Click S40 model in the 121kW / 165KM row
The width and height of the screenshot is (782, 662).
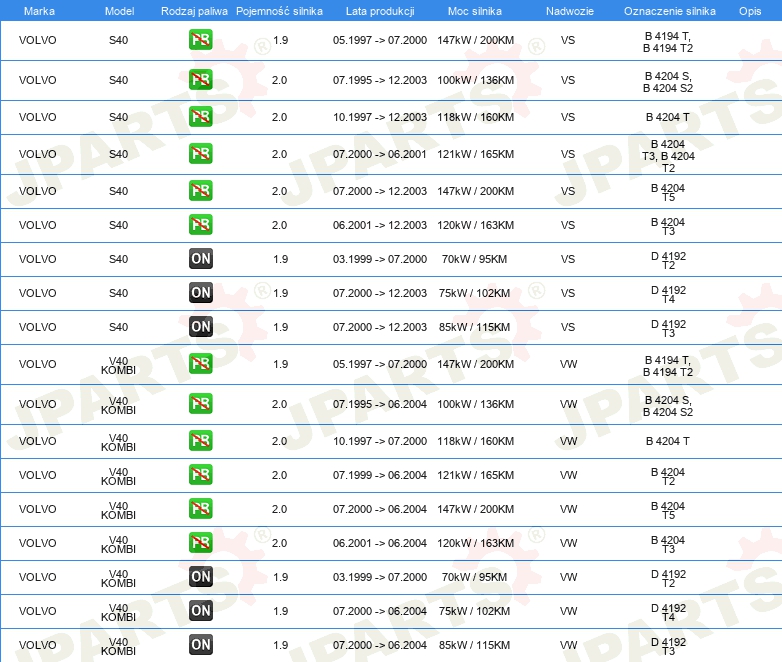click(x=119, y=154)
